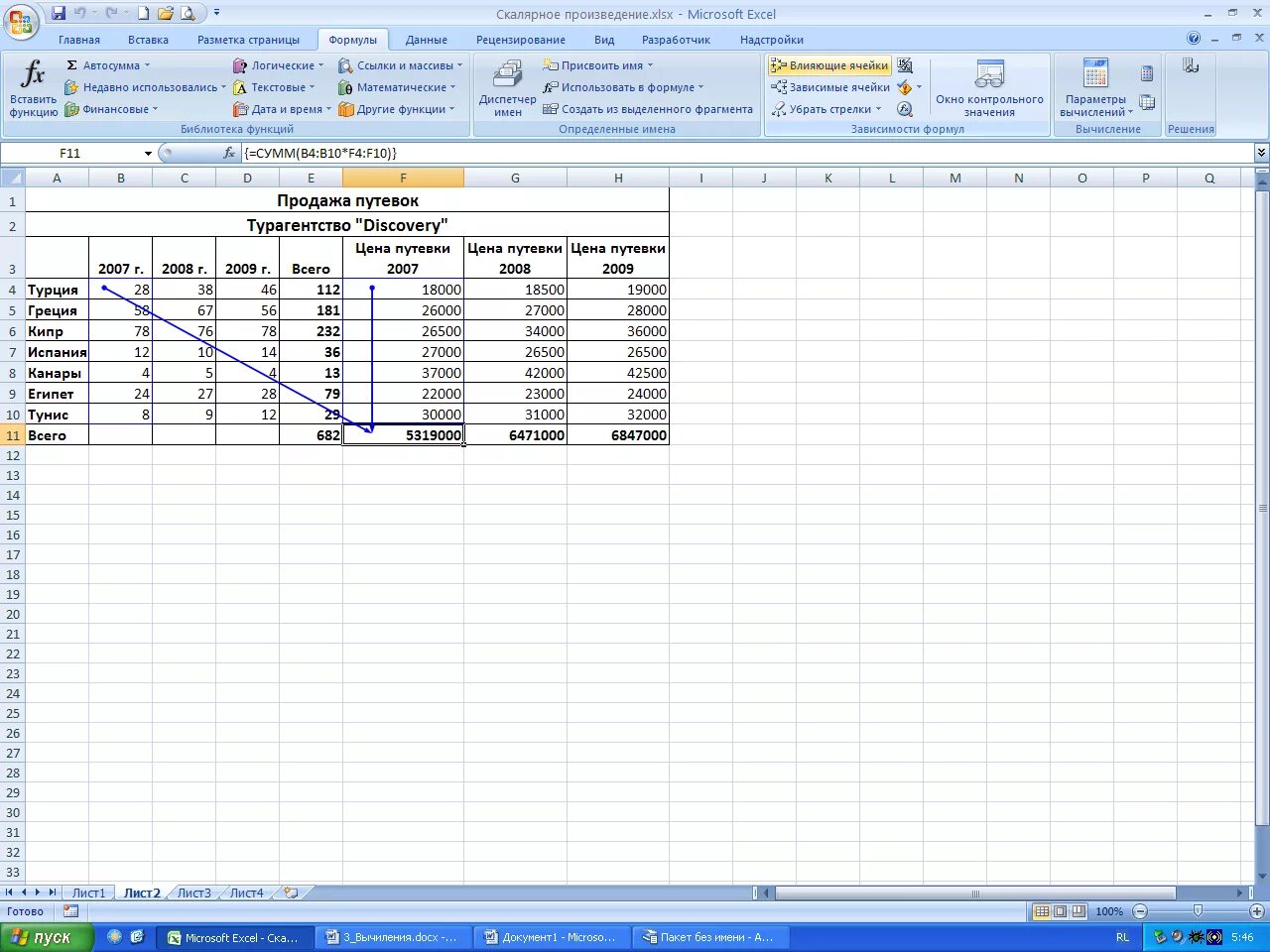
Task: Click zoom in plus button
Action: pyautogui.click(x=1257, y=911)
